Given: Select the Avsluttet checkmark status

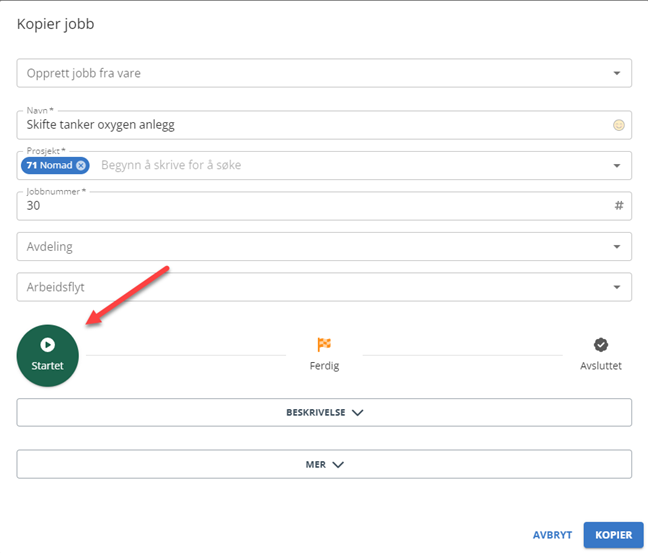Looking at the screenshot, I should coord(600,355).
